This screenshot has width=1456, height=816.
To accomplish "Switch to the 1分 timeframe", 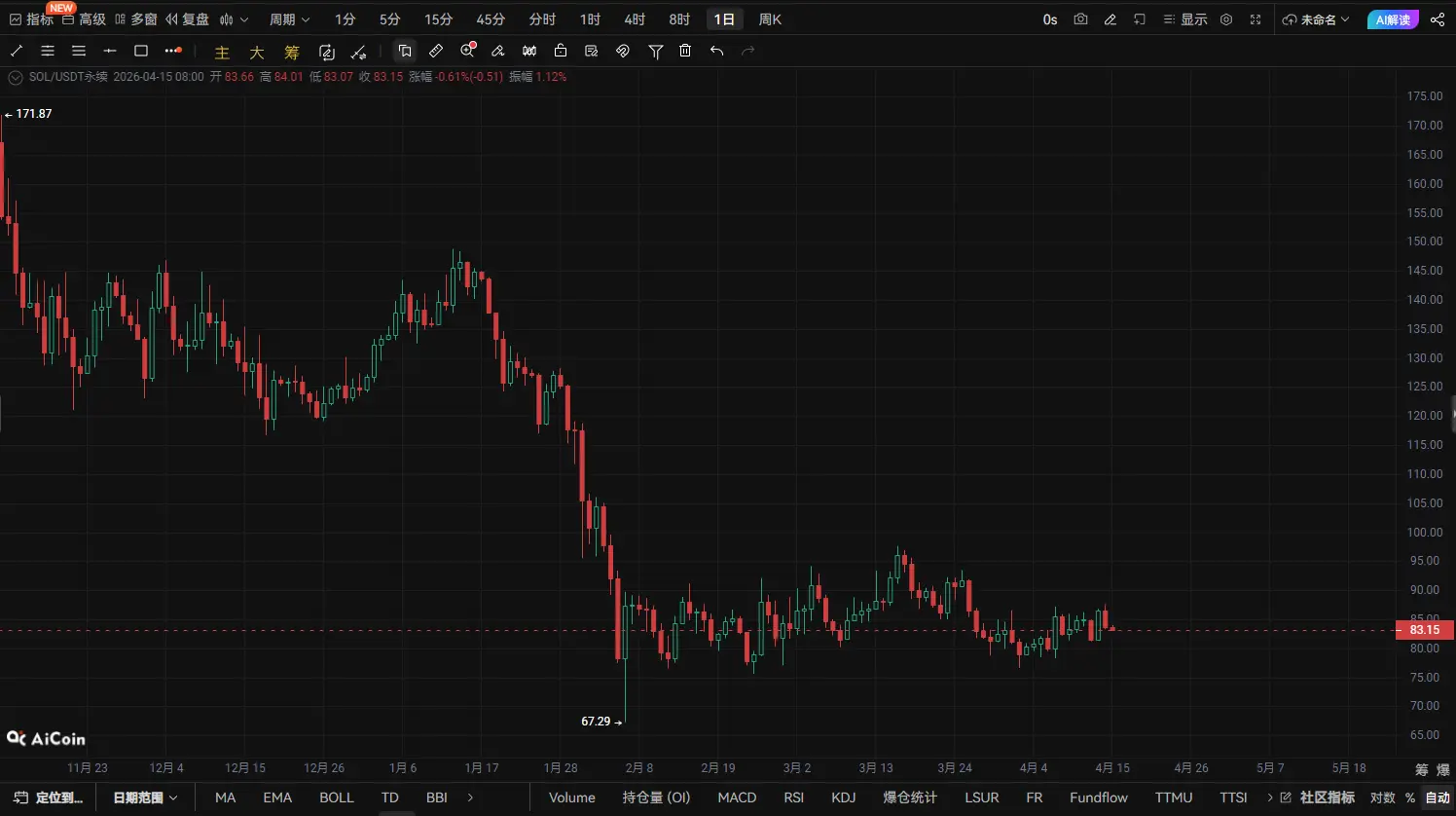I will point(346,19).
